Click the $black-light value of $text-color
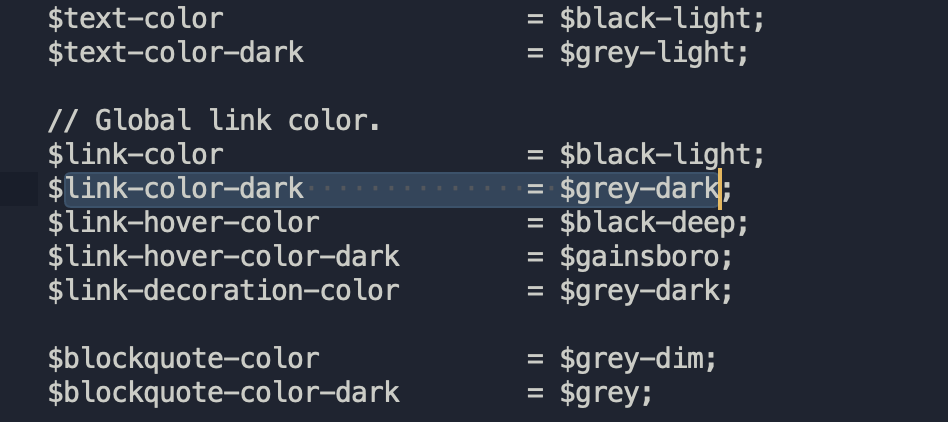 pyautogui.click(x=655, y=18)
